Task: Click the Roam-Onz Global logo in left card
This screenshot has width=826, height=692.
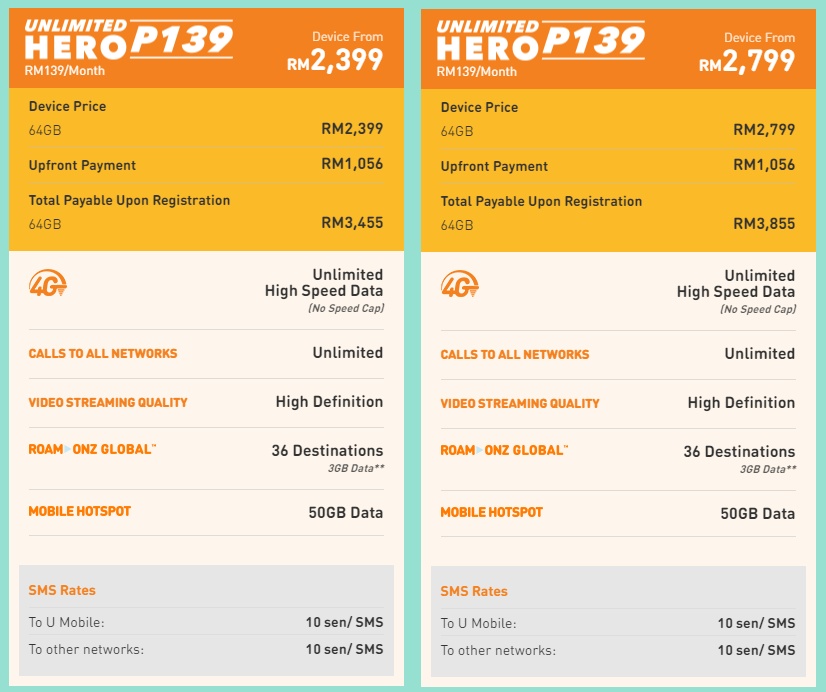Action: pyautogui.click(x=92, y=449)
